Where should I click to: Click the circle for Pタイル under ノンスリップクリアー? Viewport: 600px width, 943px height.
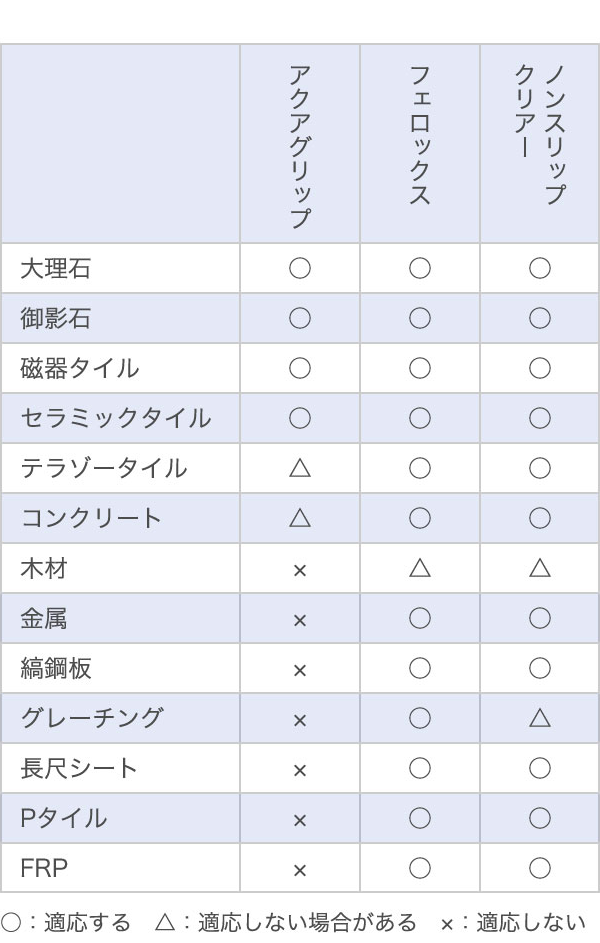coord(540,818)
